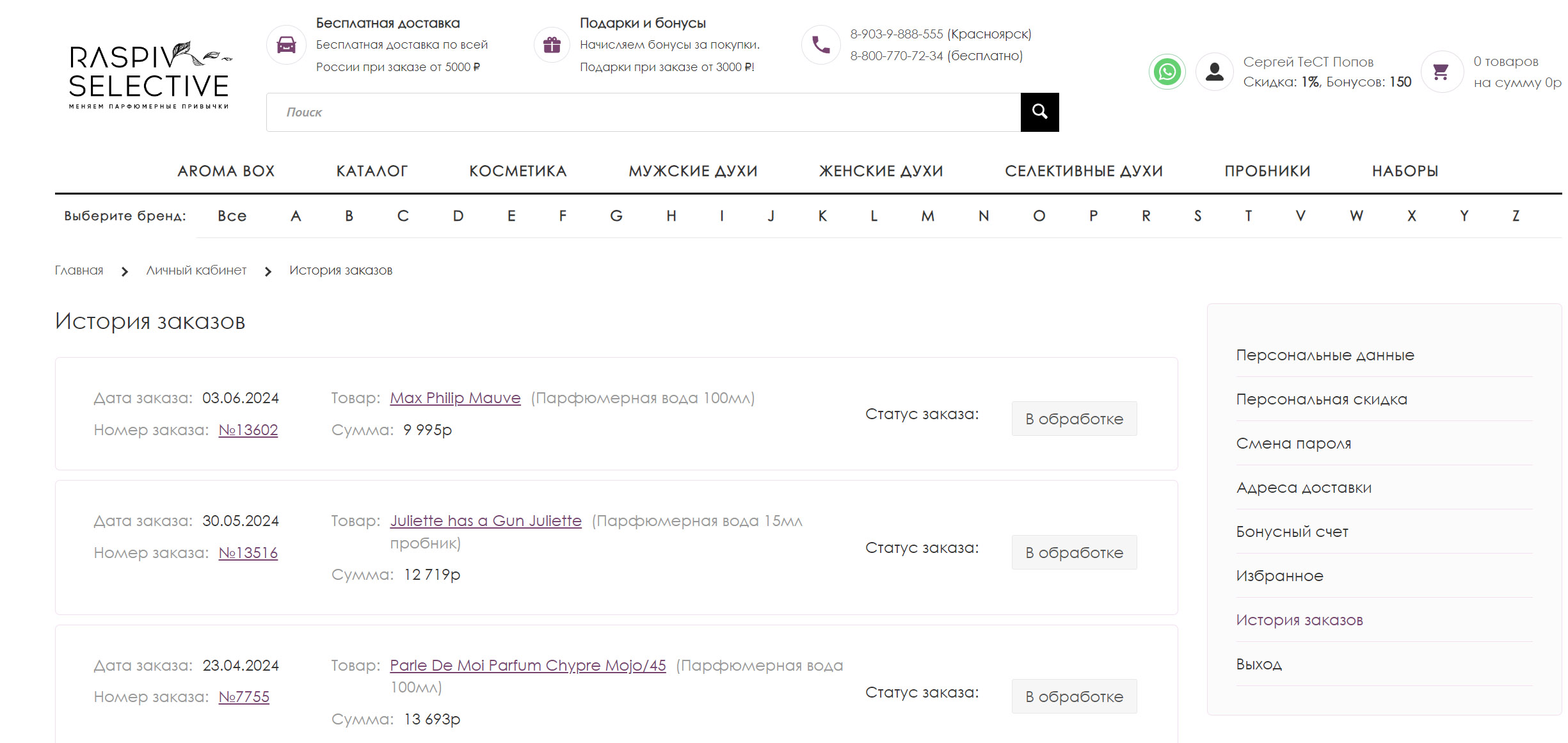Click order sum 12 719р

[x=432, y=575]
